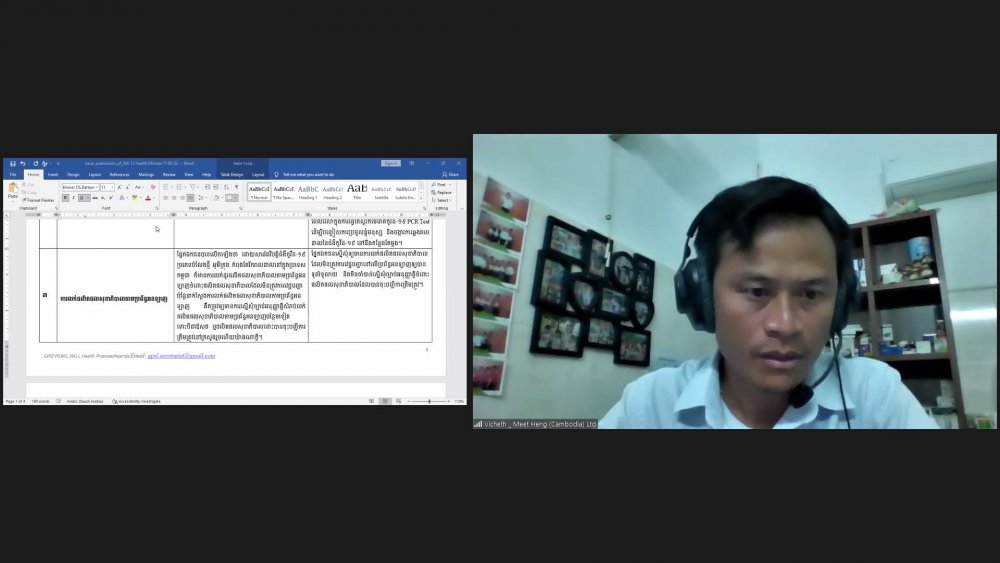Click the Sign in button

390,163
